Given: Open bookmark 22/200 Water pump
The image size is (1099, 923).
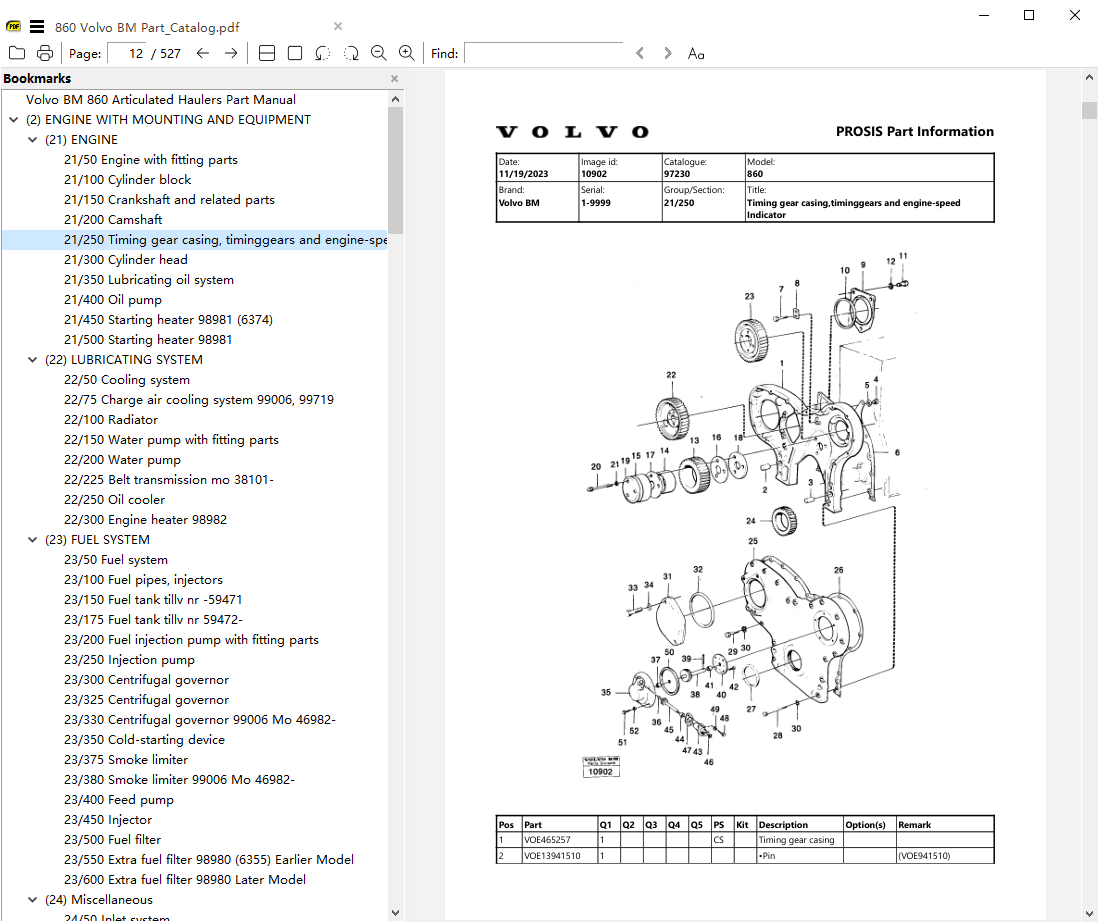Looking at the screenshot, I should [x=122, y=460].
